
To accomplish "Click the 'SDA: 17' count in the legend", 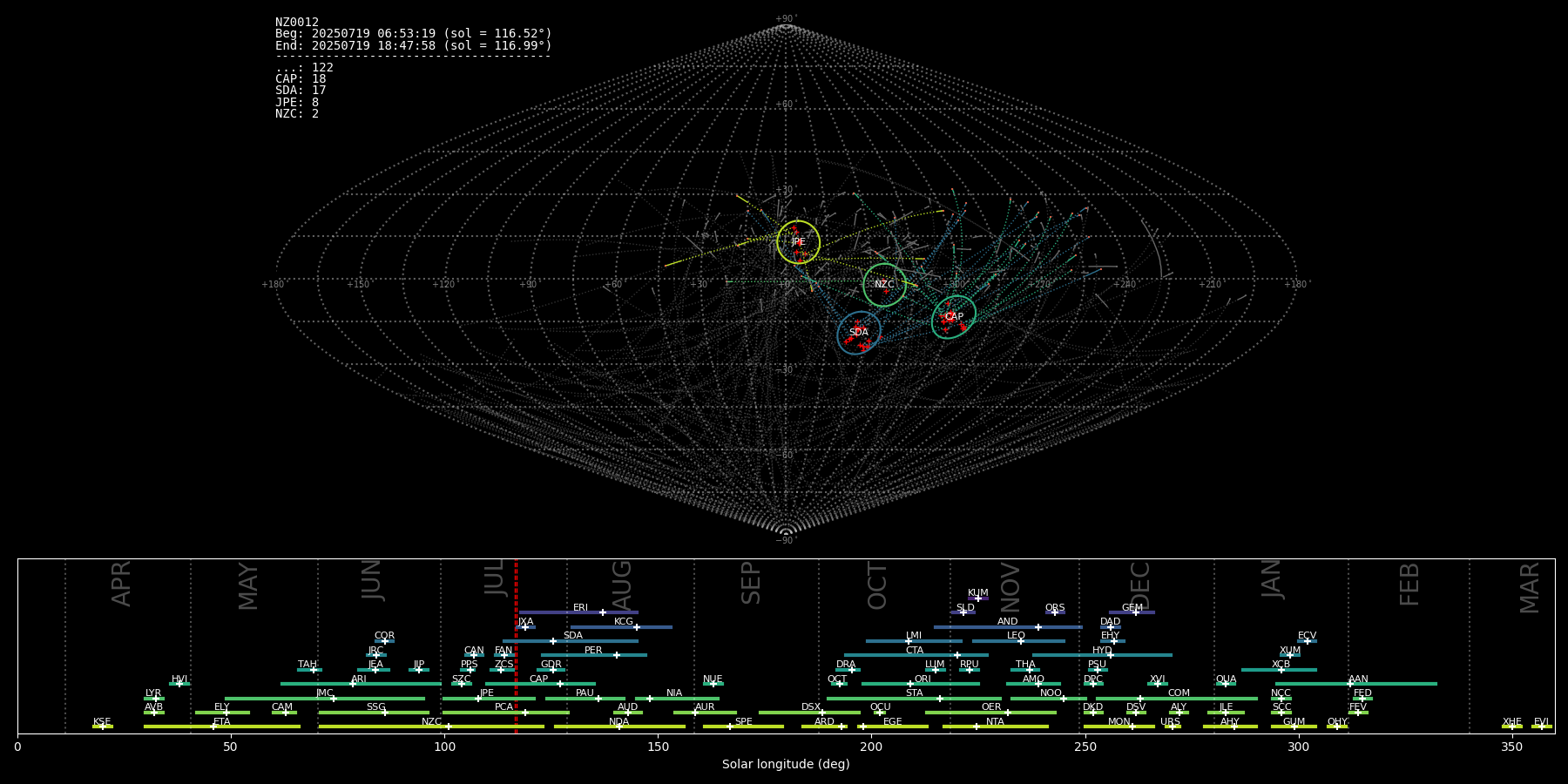I will point(301,91).
